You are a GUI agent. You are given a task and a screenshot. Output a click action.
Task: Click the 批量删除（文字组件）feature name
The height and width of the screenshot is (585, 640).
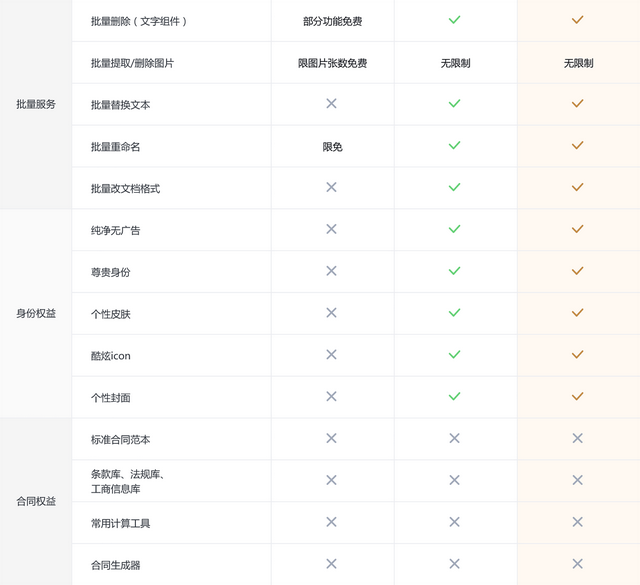pos(139,21)
